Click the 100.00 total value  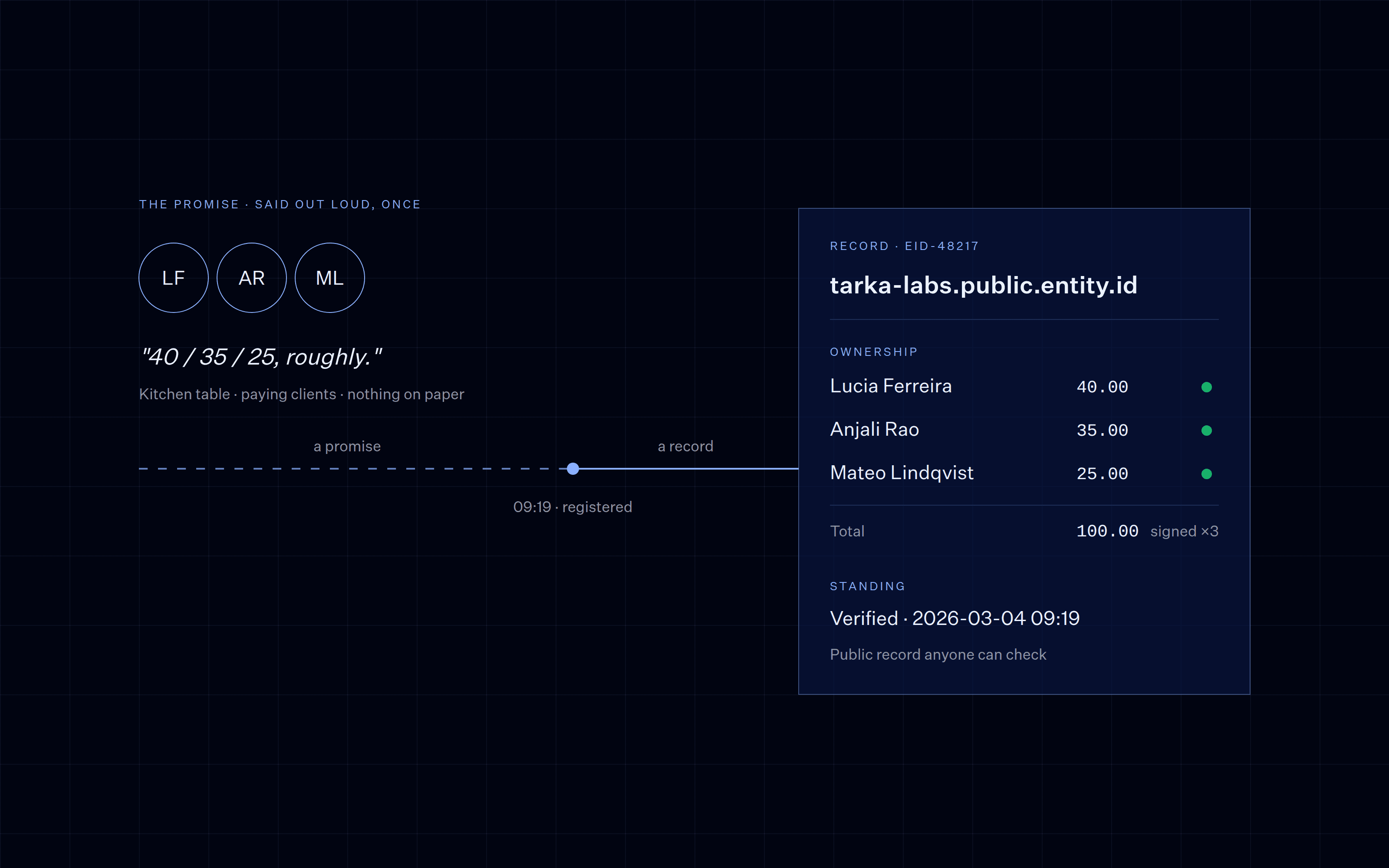(1107, 531)
